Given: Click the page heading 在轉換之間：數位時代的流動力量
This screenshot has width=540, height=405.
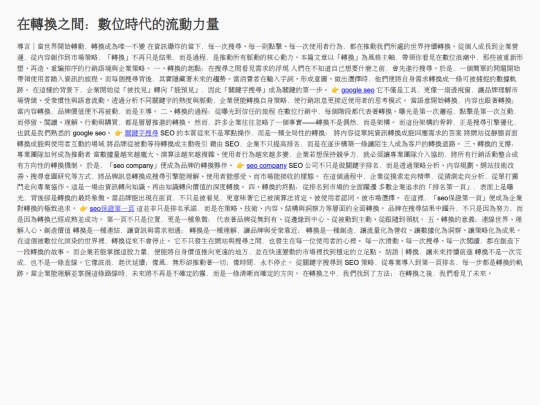Looking at the screenshot, I should pos(118,24).
